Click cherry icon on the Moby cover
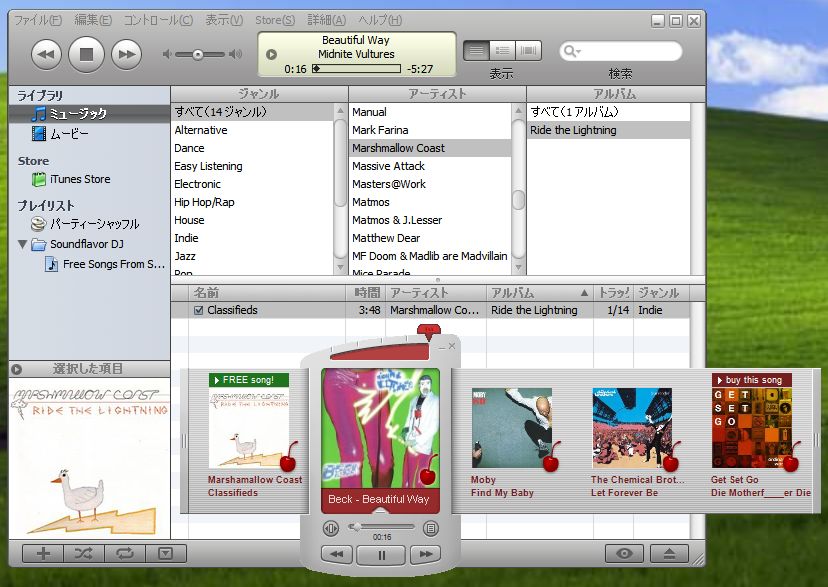The image size is (828, 587). pos(551,458)
